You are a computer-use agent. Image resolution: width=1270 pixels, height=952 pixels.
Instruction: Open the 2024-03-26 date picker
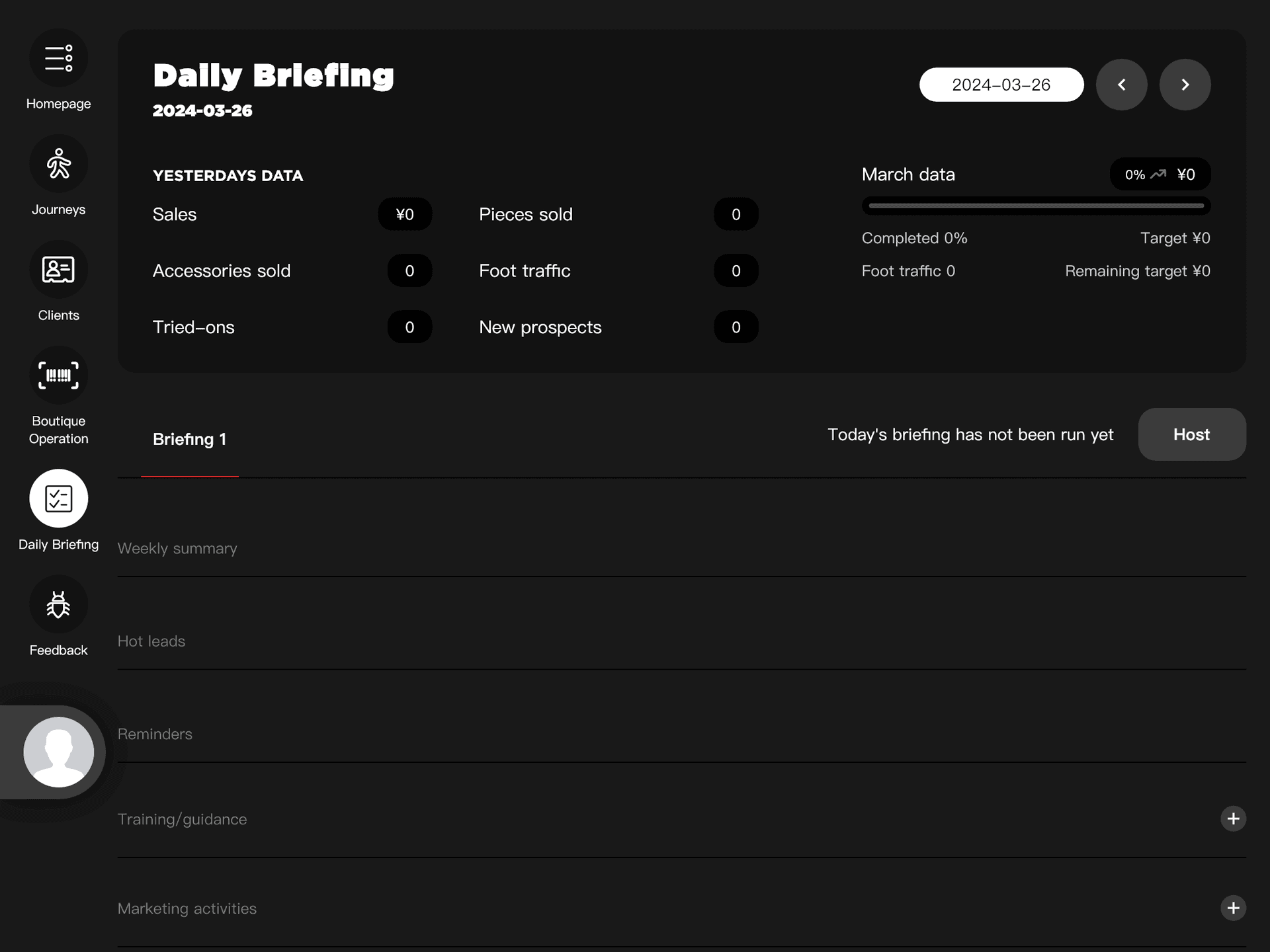pyautogui.click(x=1001, y=85)
